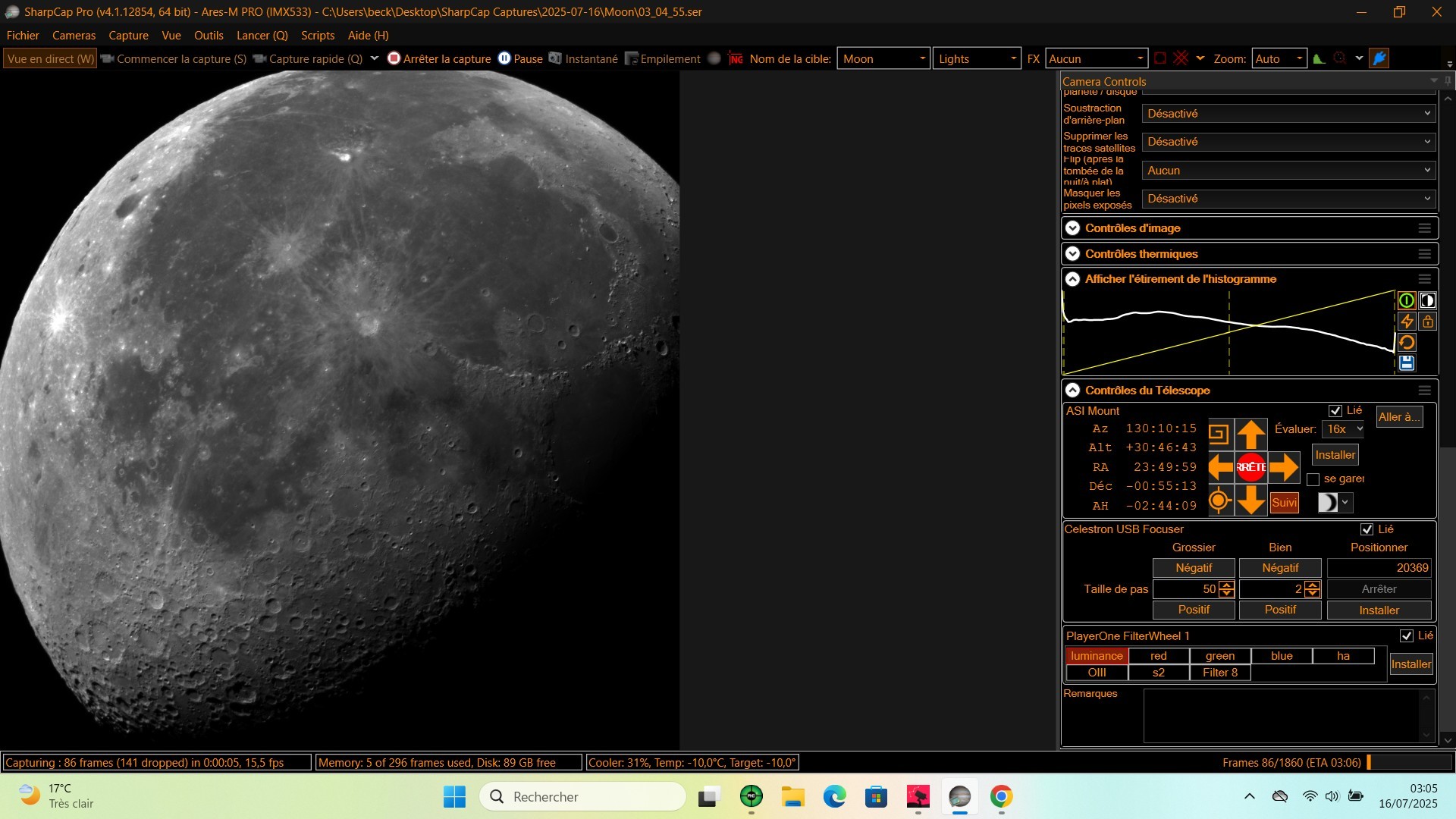Open the Aide (H) menu

click(x=368, y=36)
